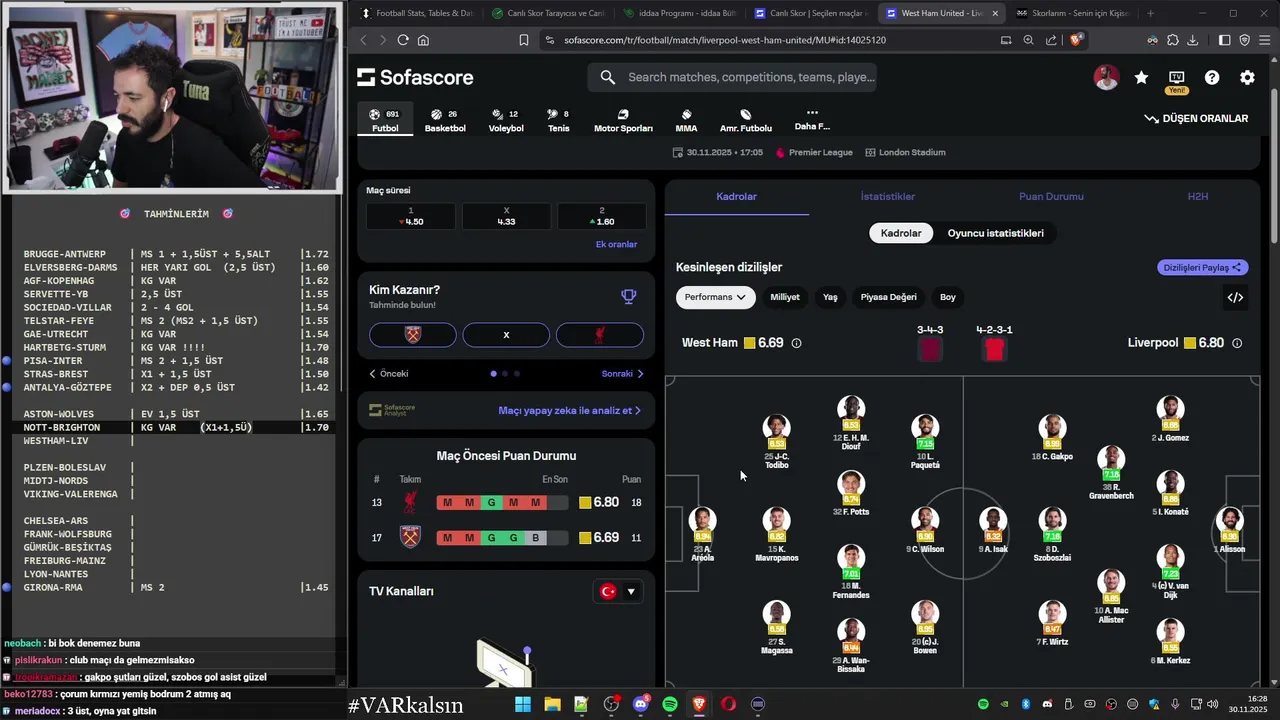Viewport: 1280px width, 720px height.
Task: Open the TV schedule icon marked Yeni
Action: (1177, 80)
